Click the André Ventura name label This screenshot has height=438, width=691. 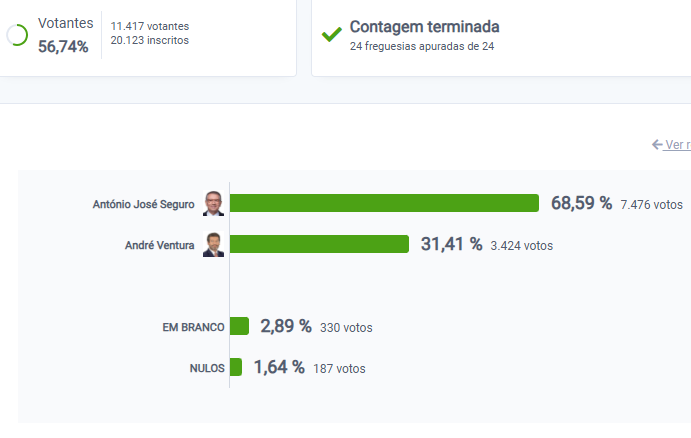tap(159, 245)
